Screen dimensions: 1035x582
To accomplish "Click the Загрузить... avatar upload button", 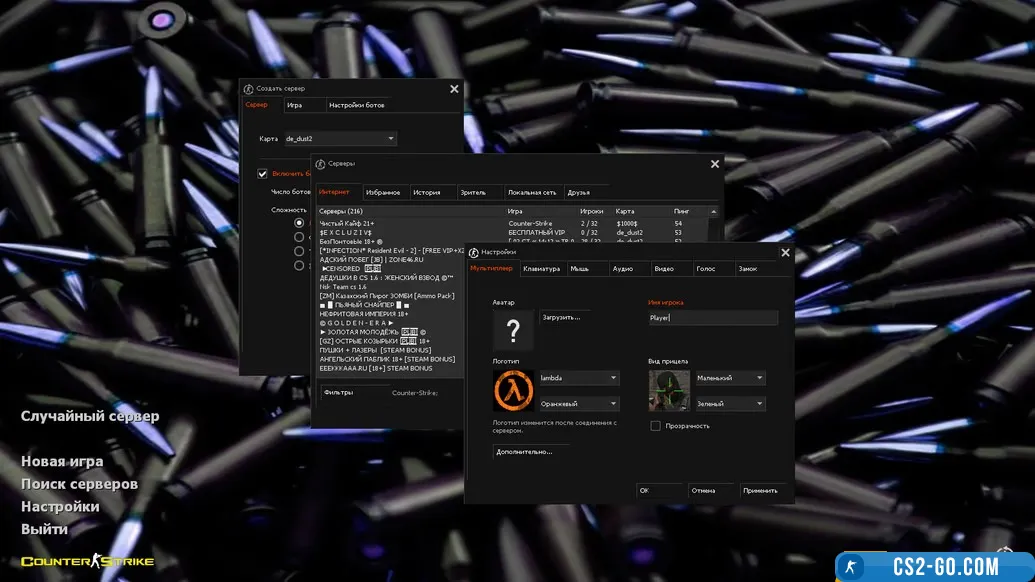I will (x=560, y=317).
